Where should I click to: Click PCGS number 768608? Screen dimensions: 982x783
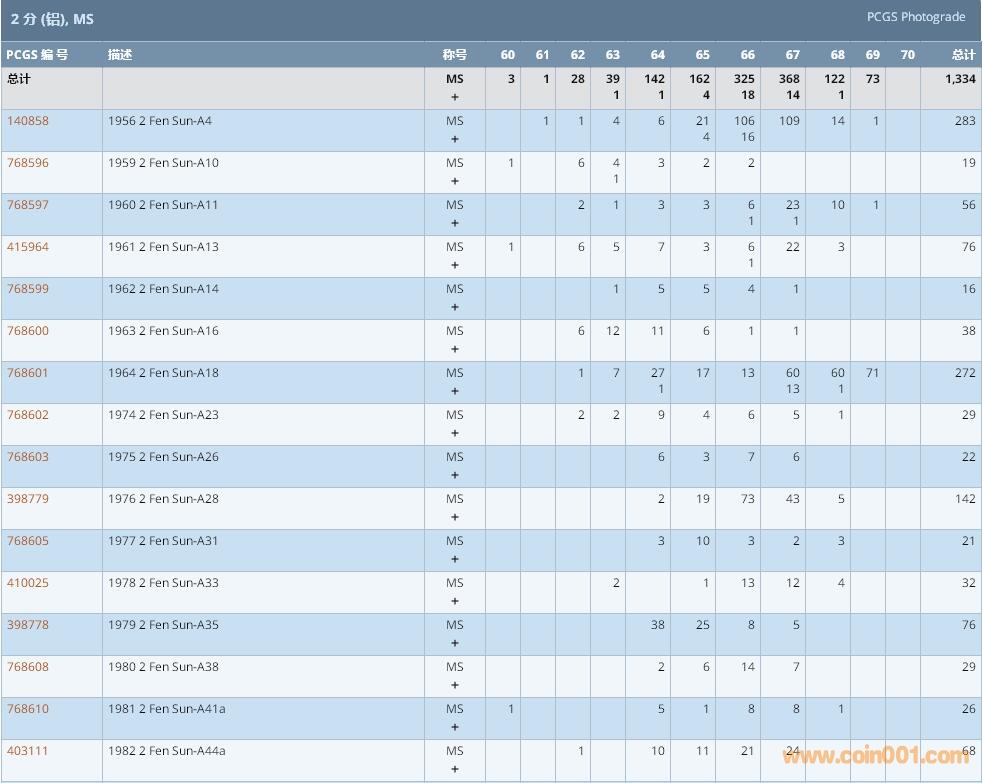click(28, 667)
